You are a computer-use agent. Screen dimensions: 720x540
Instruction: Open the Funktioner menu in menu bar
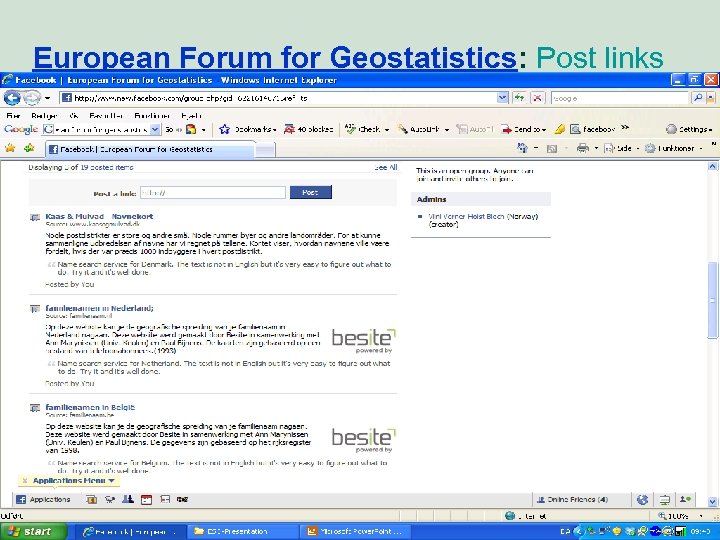[x=152, y=116]
